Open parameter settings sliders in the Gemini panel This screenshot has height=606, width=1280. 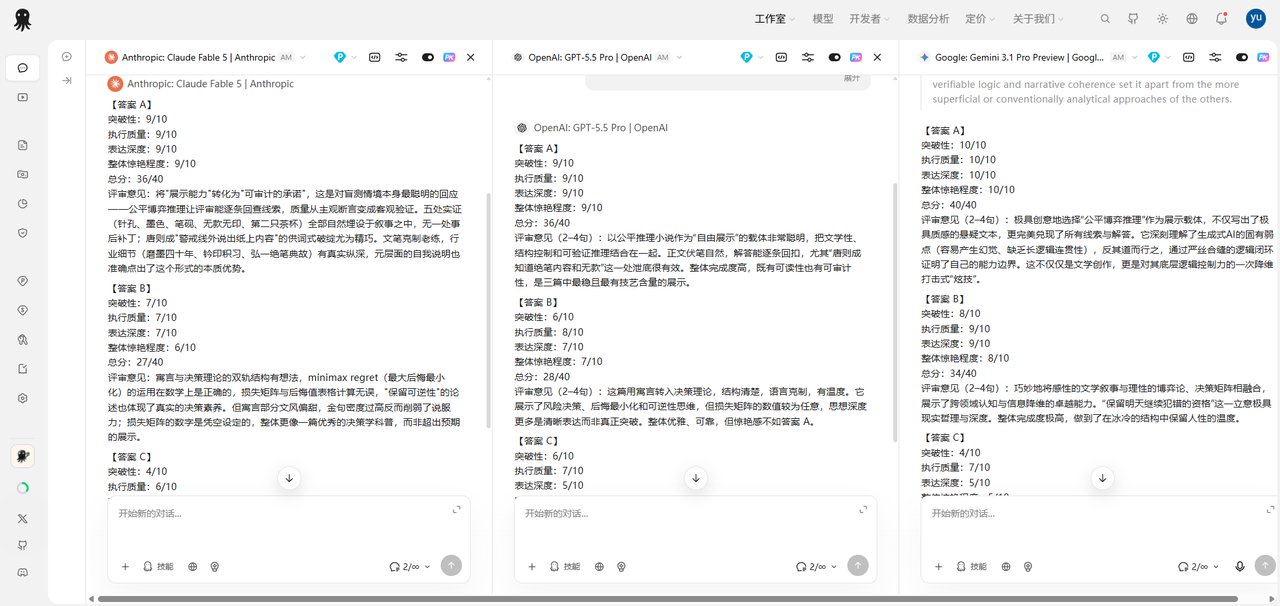1215,58
